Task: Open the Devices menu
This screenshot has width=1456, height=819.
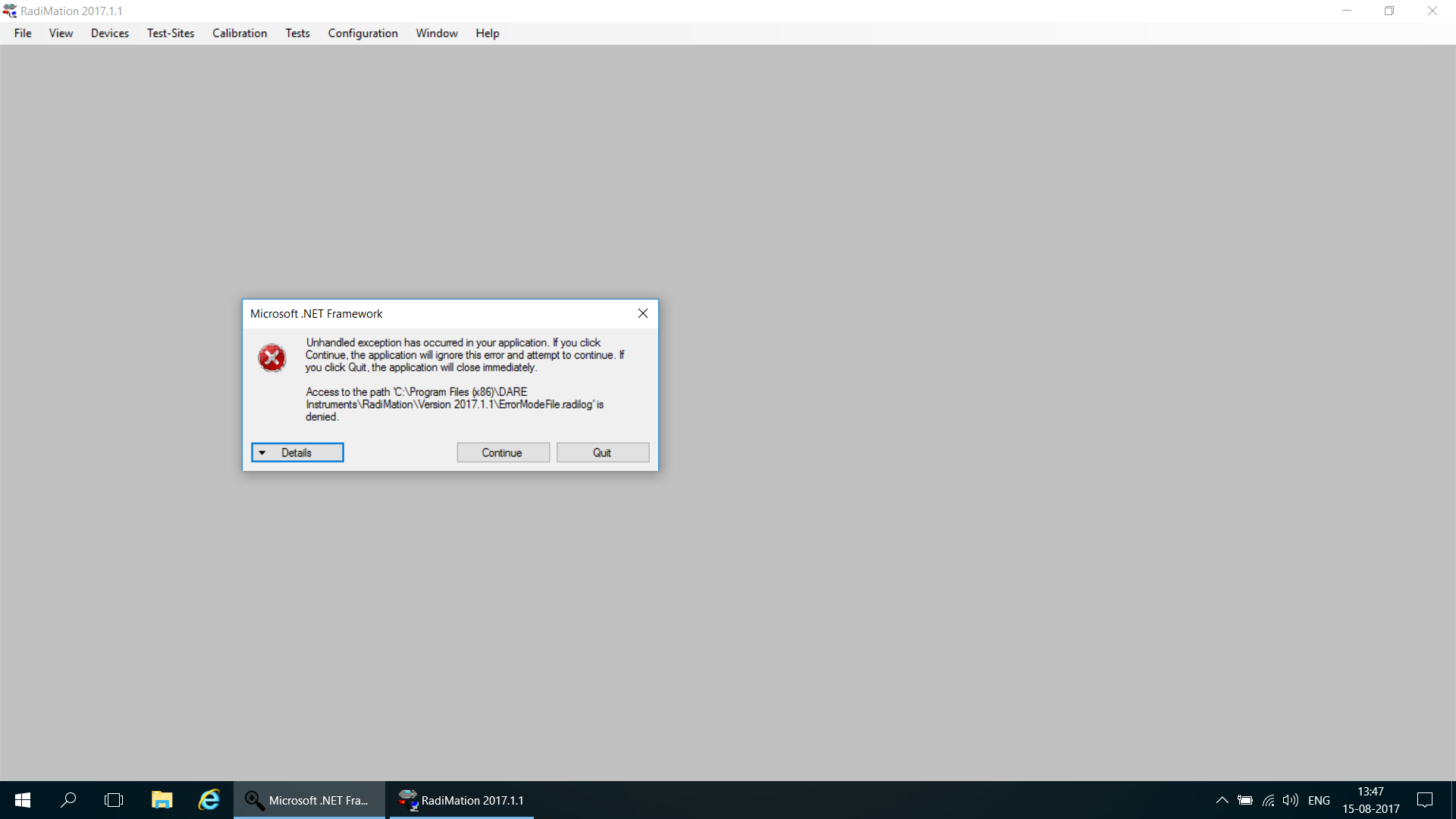Action: 109,33
